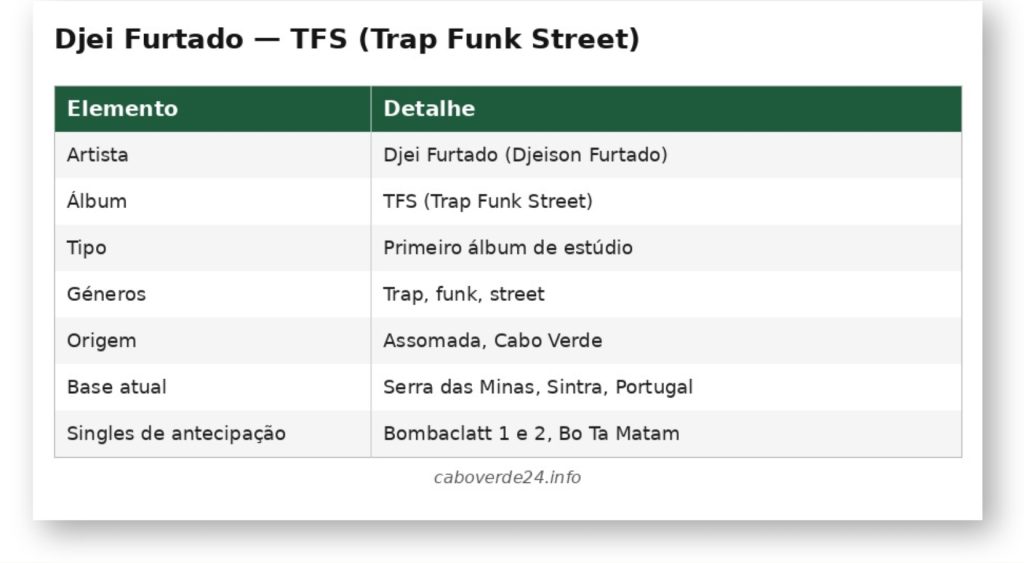The height and width of the screenshot is (563, 1024).
Task: Click the title Djei Furtado — TFS heading
Action: [347, 39]
